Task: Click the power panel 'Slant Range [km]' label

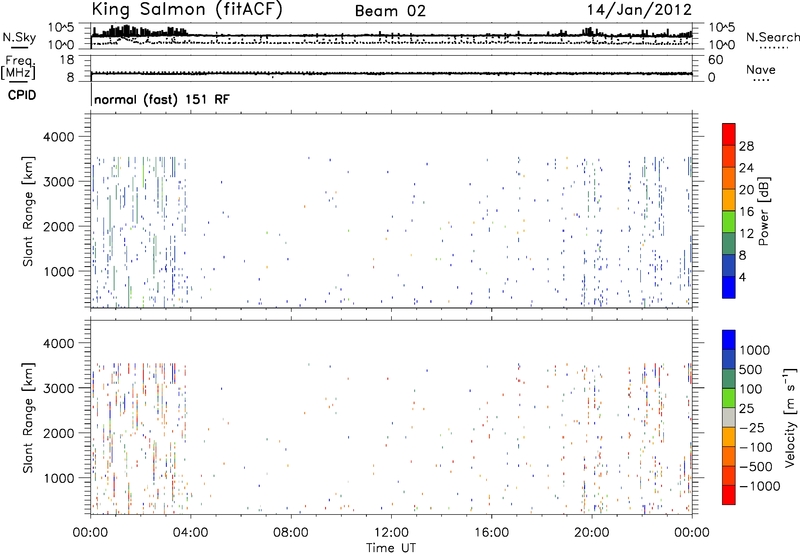Action: pyautogui.click(x=28, y=211)
